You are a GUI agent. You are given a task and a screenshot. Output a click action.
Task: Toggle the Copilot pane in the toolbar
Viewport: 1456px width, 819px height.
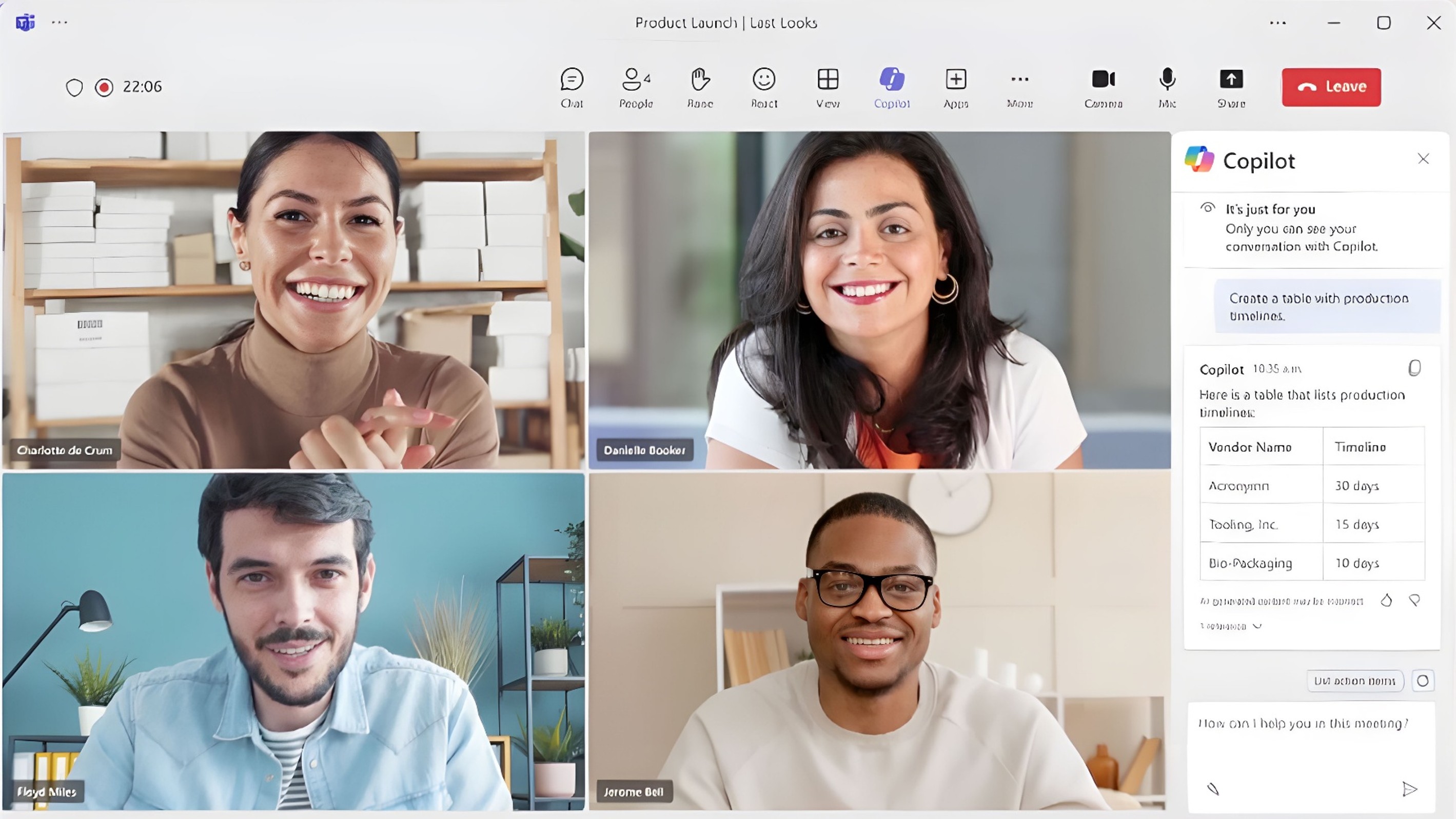pyautogui.click(x=891, y=87)
